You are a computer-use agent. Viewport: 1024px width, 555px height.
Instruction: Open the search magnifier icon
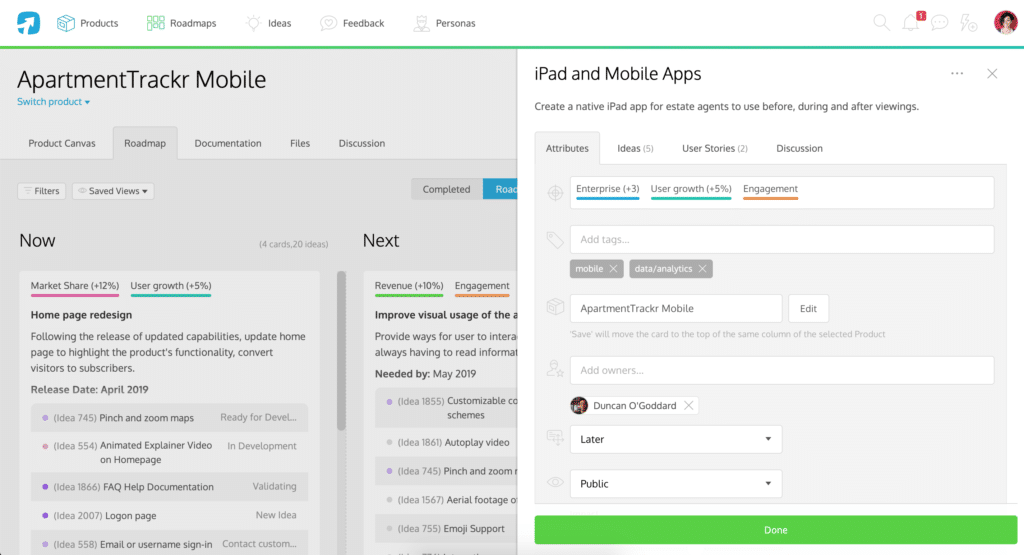[881, 23]
